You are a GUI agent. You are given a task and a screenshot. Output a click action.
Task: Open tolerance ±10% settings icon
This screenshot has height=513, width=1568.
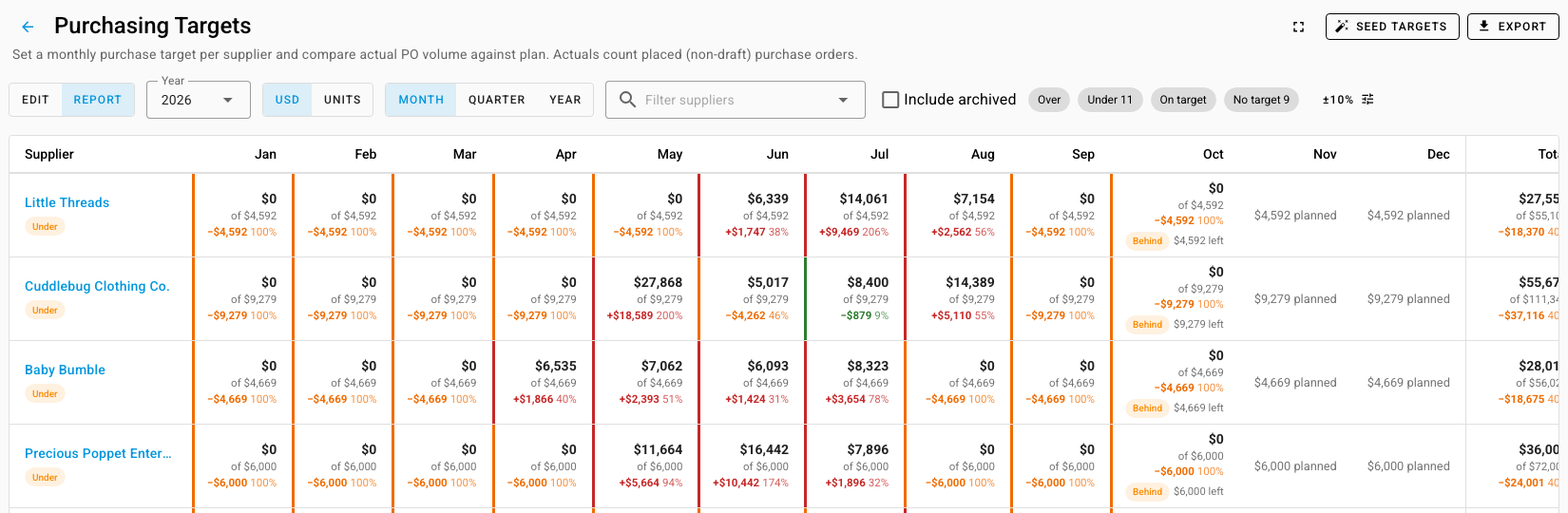click(x=1368, y=100)
